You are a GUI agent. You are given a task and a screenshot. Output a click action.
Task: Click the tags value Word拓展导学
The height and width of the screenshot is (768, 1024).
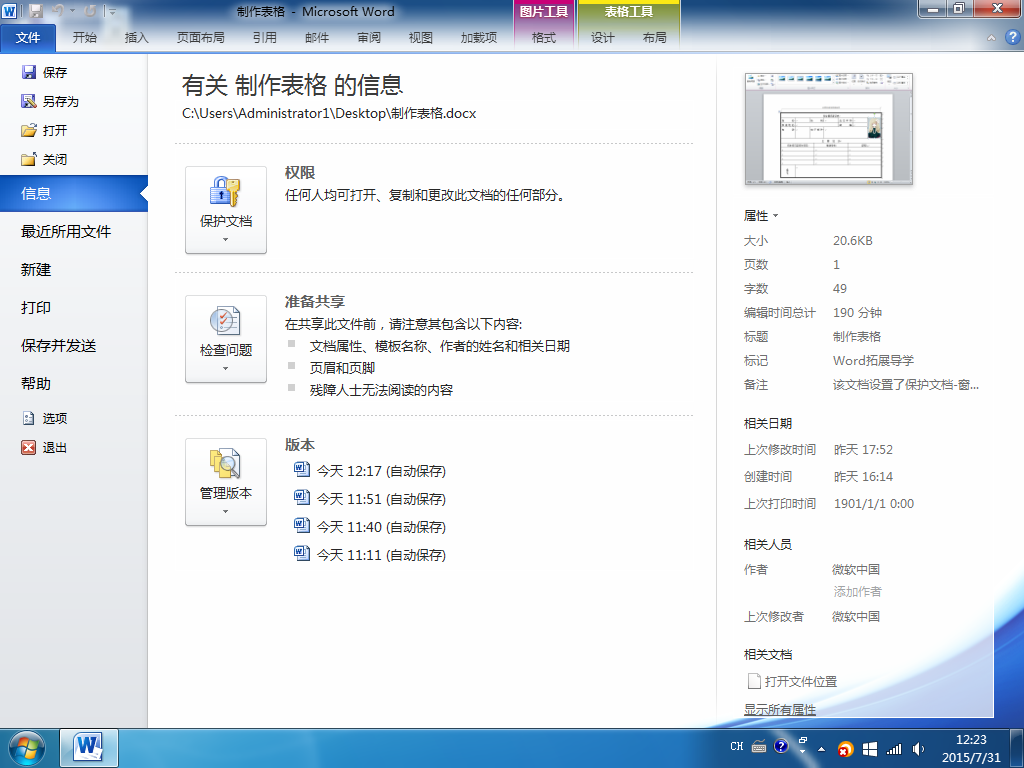point(873,360)
